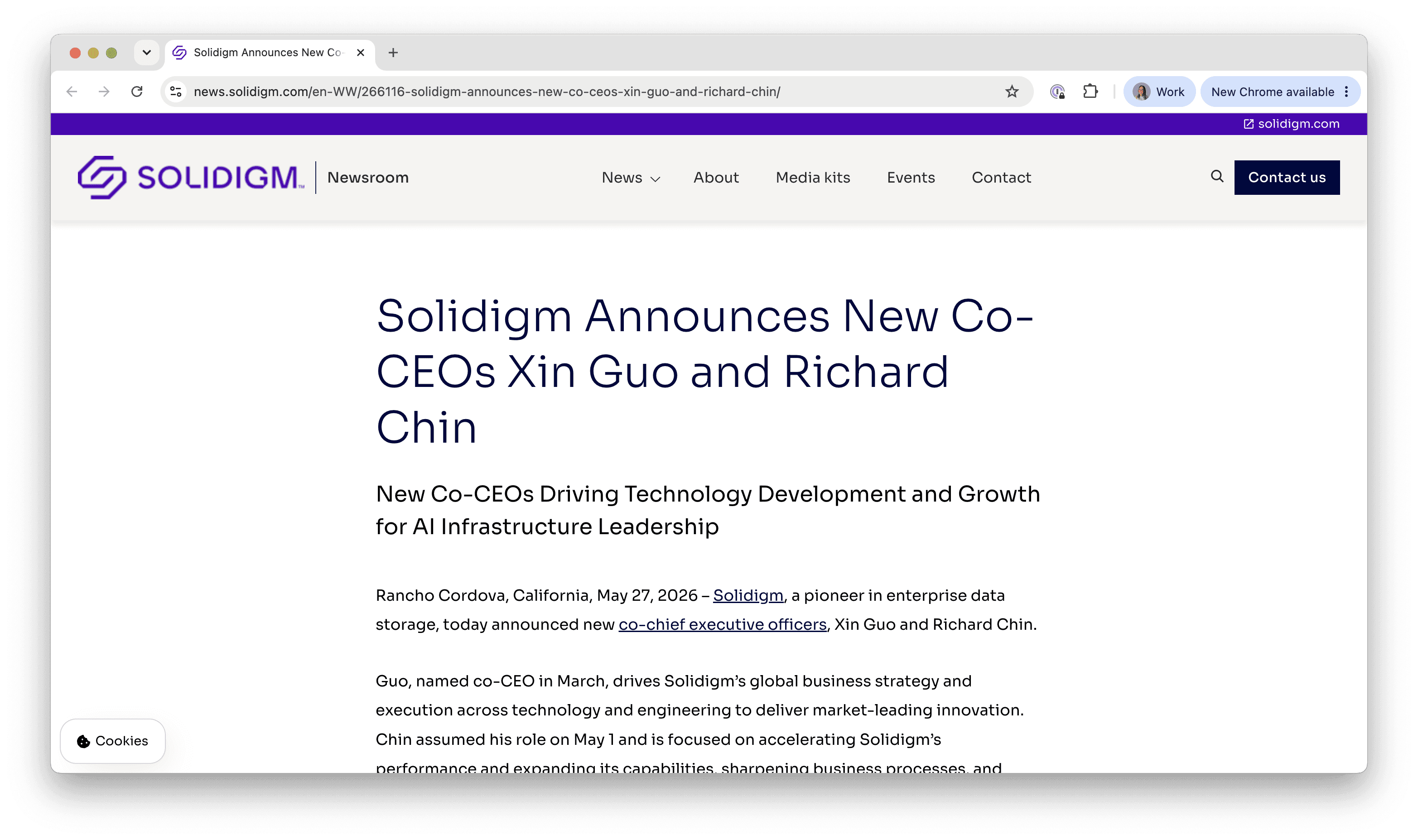Open the Cookies settings button
The image size is (1418, 840).
[x=113, y=741]
